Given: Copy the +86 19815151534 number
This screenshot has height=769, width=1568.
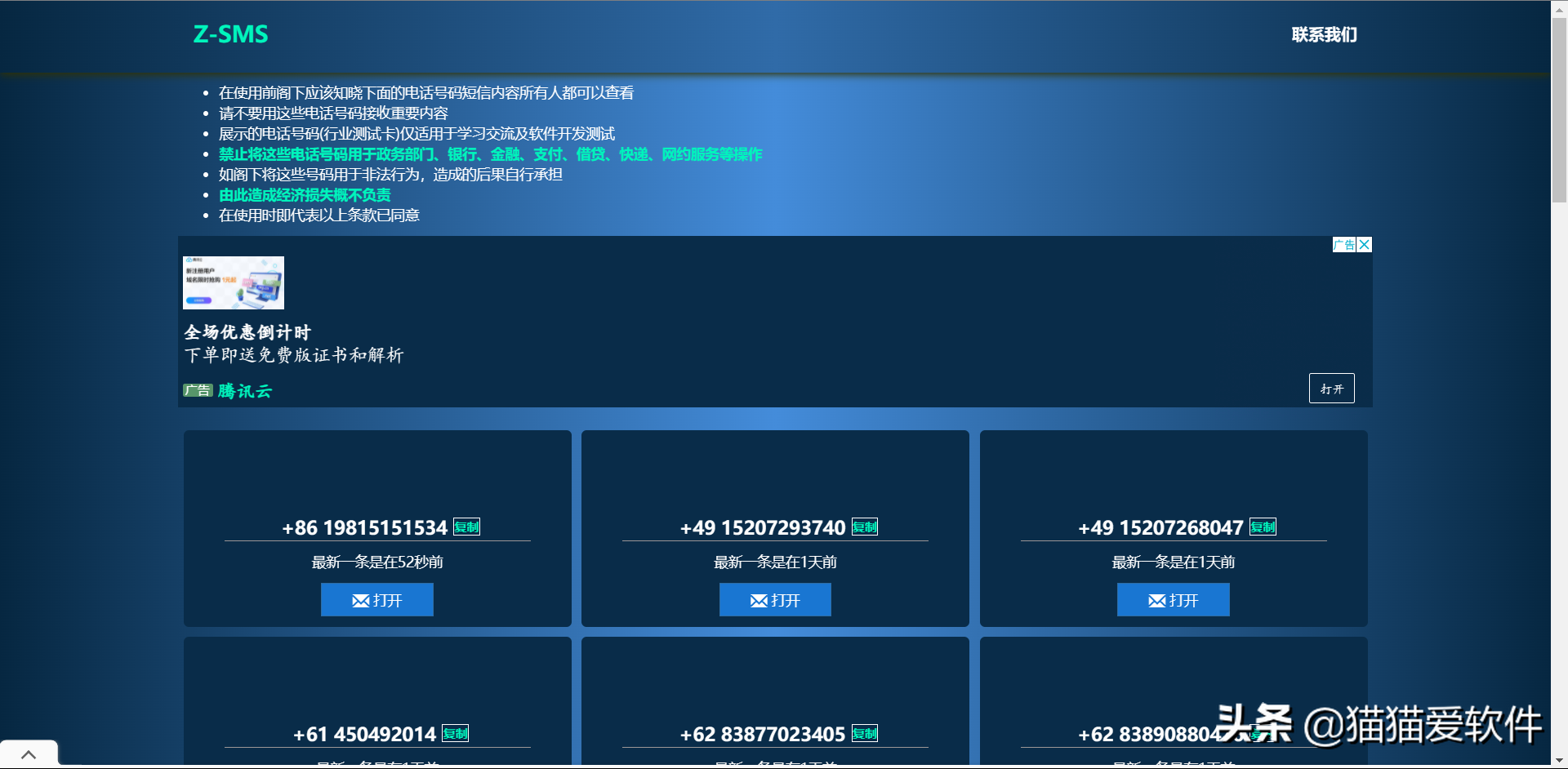Looking at the screenshot, I should coord(467,527).
